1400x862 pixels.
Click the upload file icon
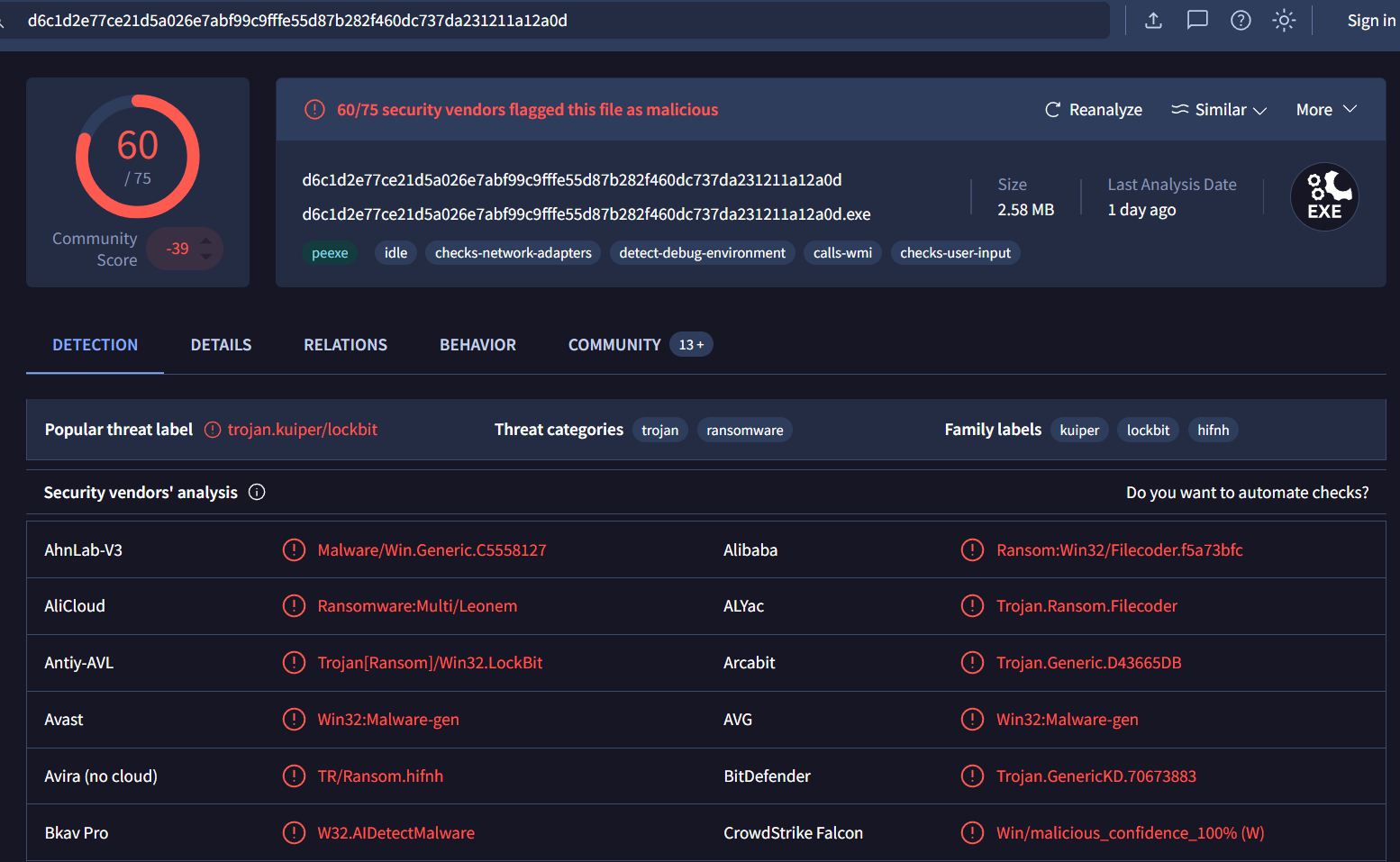click(x=1153, y=20)
